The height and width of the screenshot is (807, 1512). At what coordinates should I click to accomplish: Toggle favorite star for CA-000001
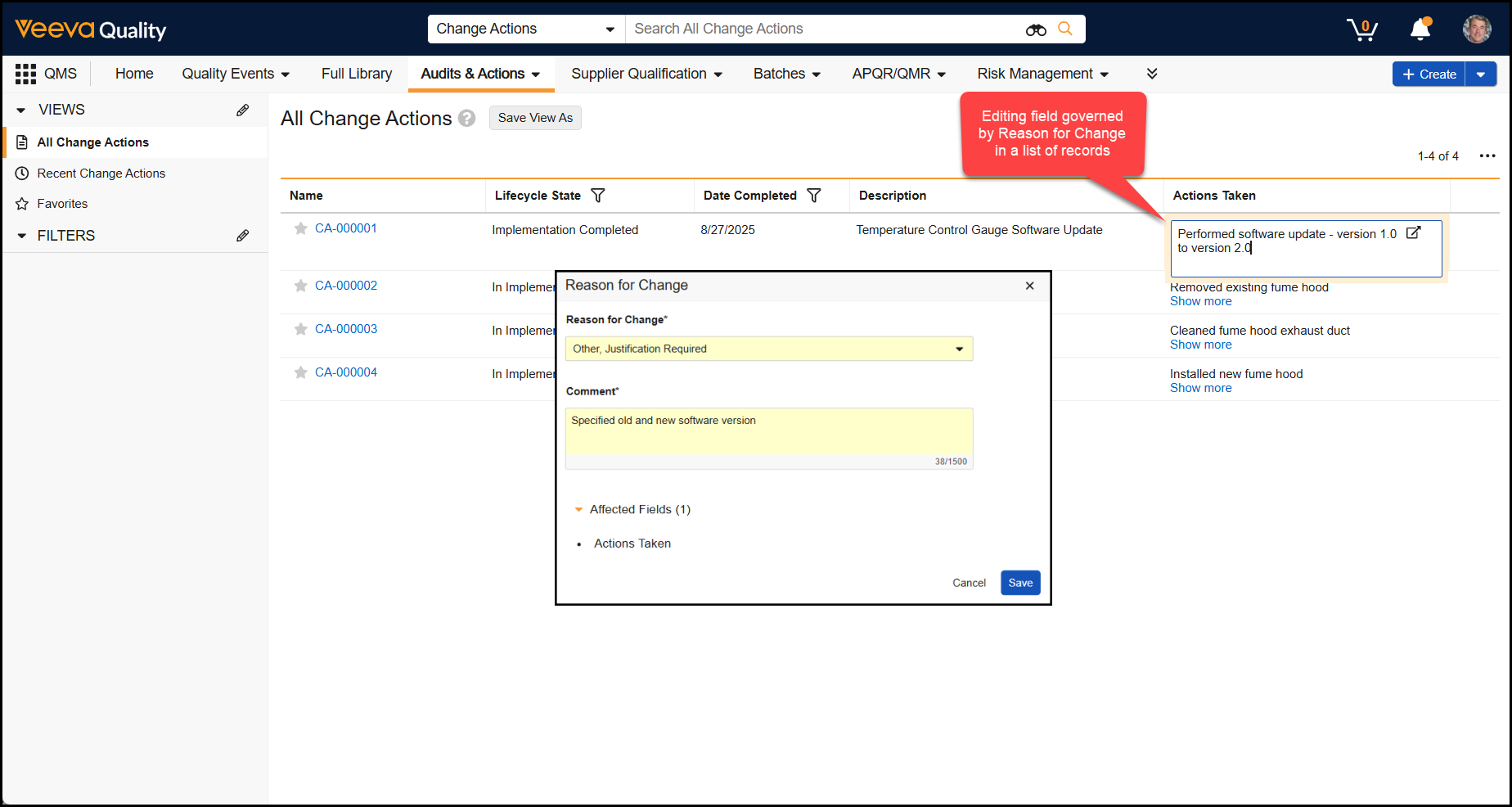click(300, 229)
